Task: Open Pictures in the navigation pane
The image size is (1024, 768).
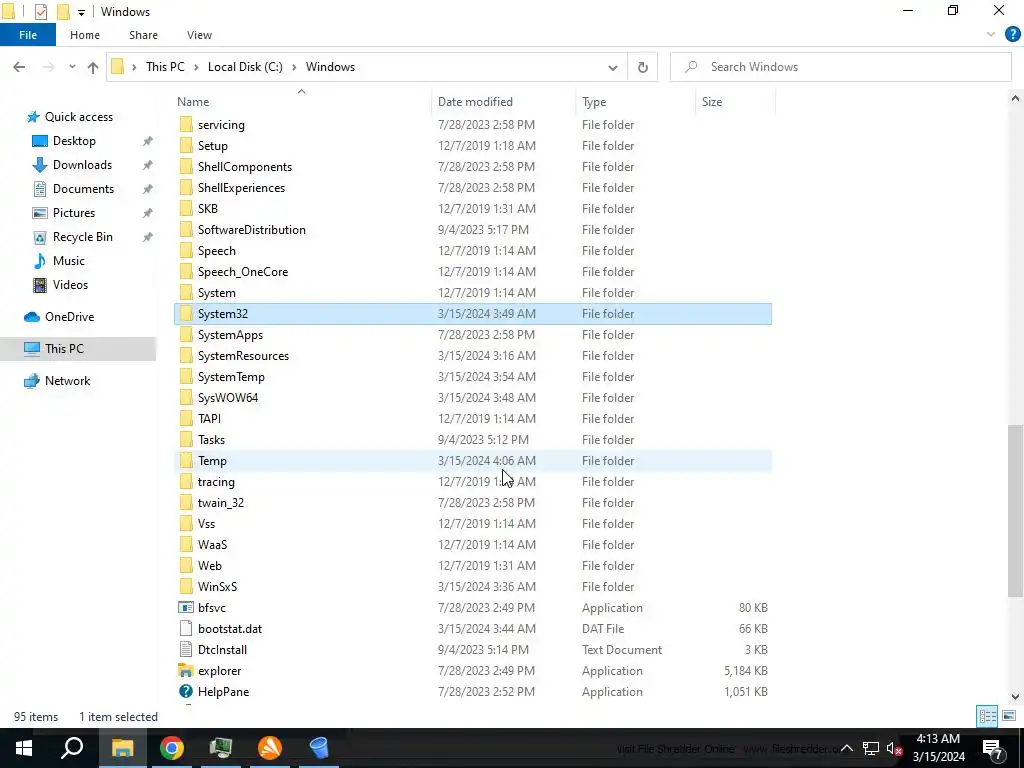Action: [73, 213]
